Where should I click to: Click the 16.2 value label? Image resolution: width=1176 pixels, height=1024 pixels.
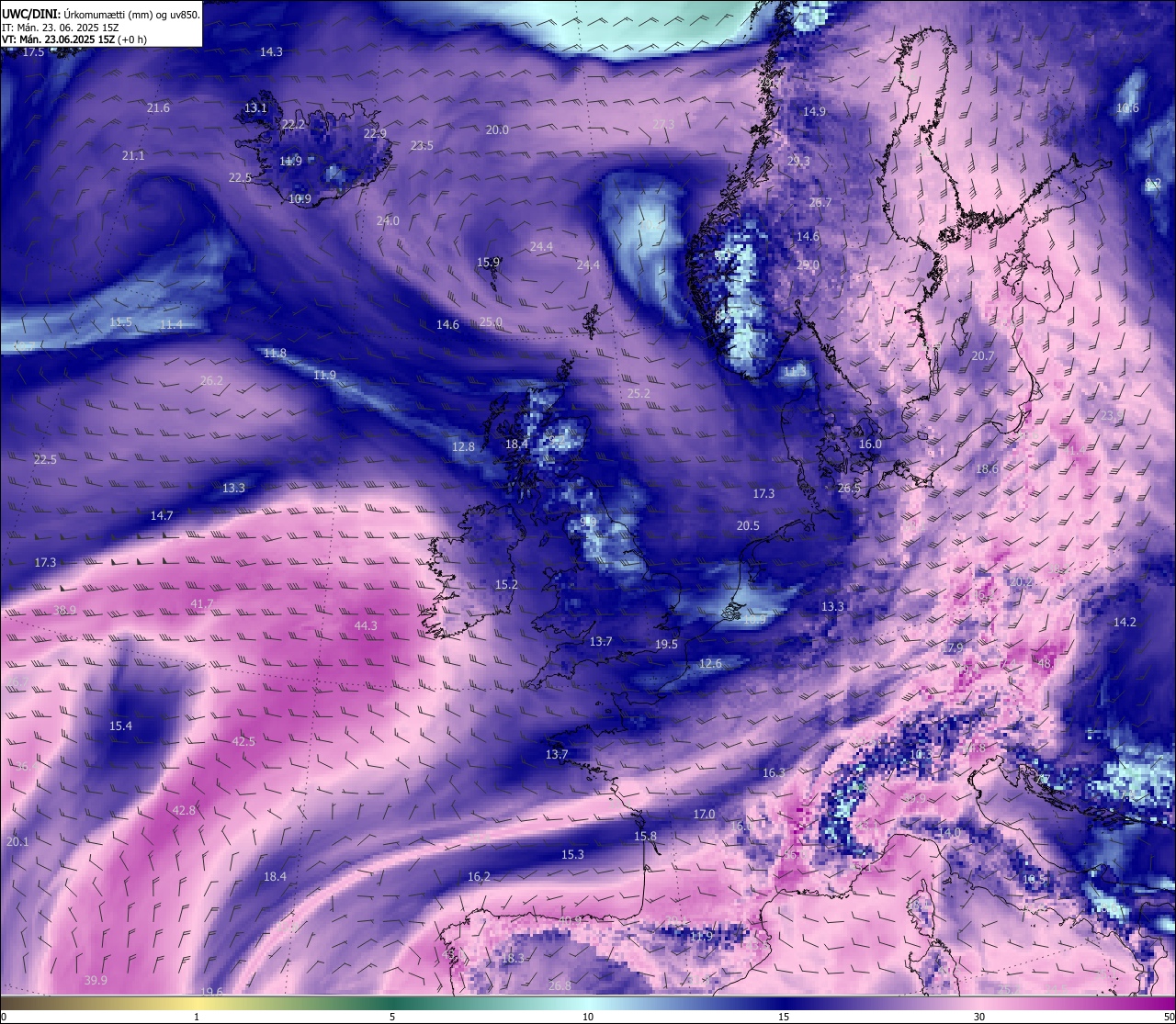coord(479,876)
